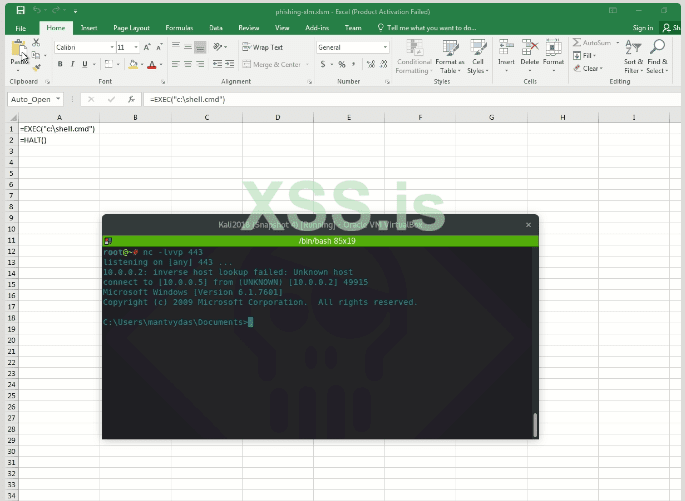This screenshot has width=685, height=501.
Task: Switch to the Review tab
Action: point(249,28)
